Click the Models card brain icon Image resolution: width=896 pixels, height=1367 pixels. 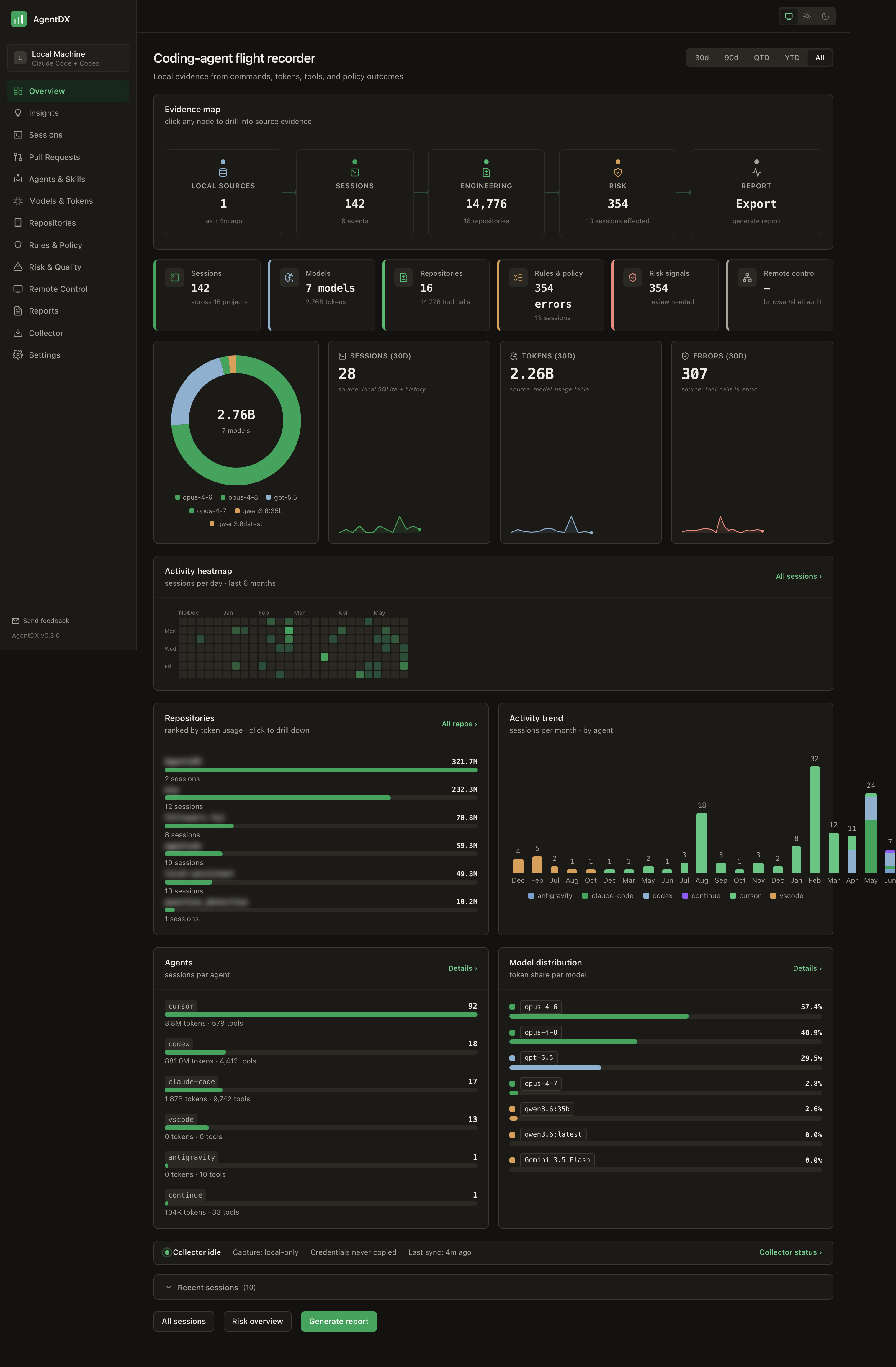[x=289, y=278]
